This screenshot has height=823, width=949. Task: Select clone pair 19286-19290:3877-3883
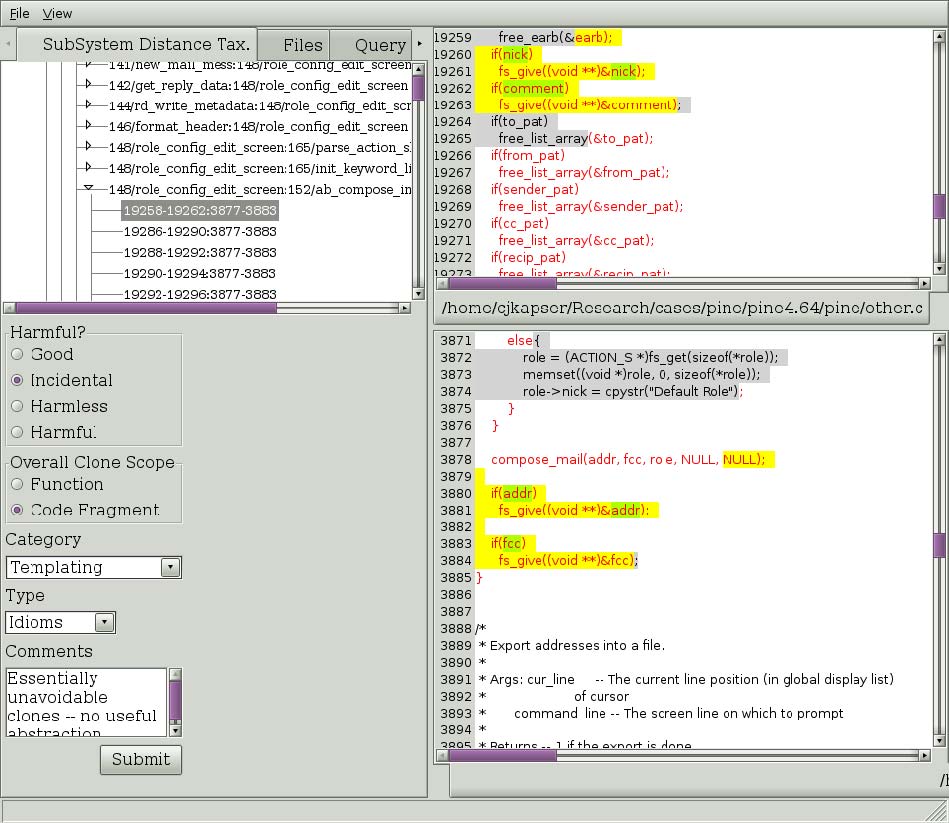[200, 232]
